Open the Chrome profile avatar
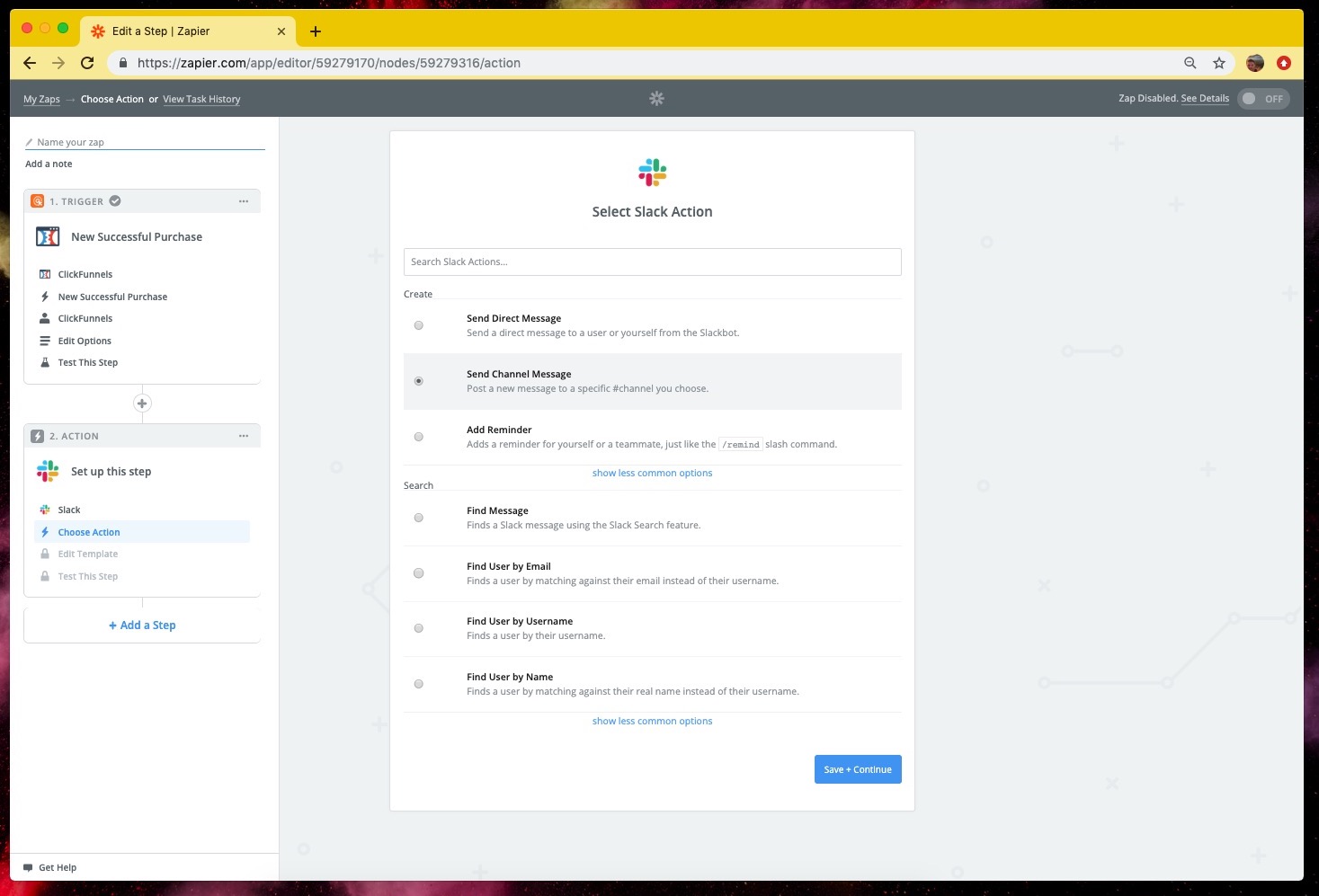 click(x=1255, y=63)
